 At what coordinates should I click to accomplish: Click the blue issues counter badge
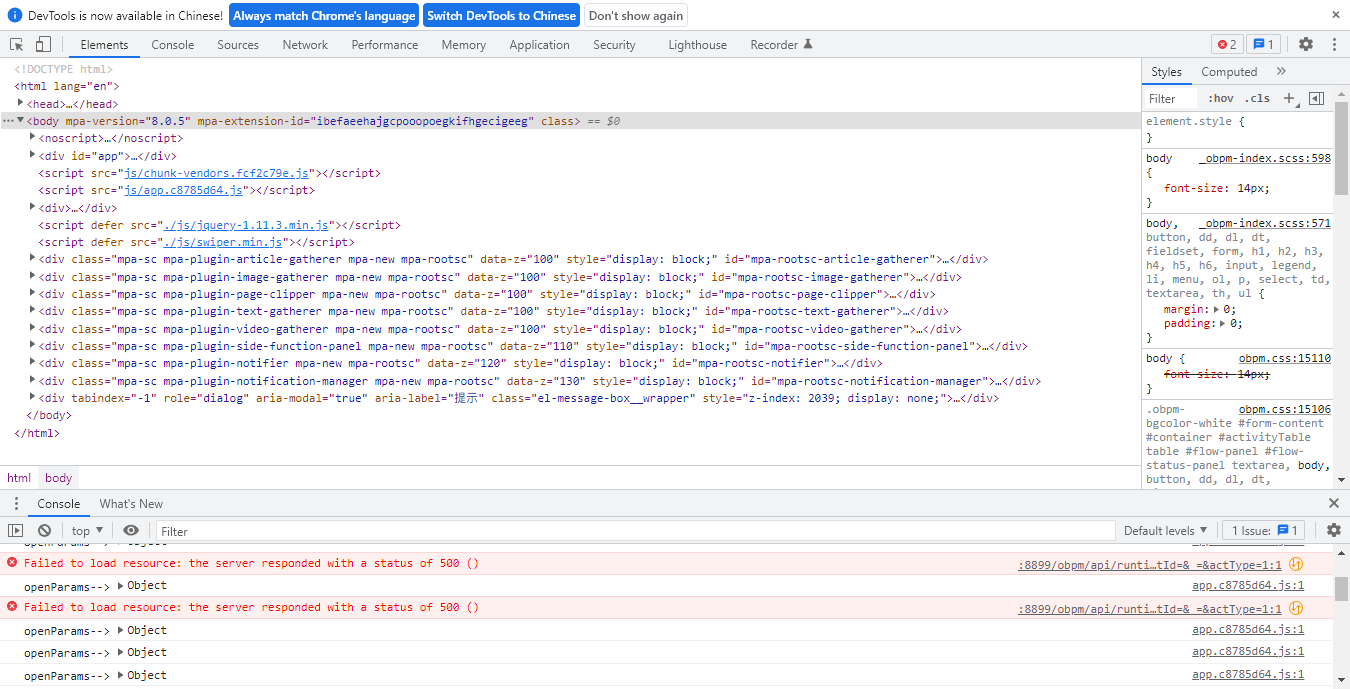pyautogui.click(x=1263, y=44)
